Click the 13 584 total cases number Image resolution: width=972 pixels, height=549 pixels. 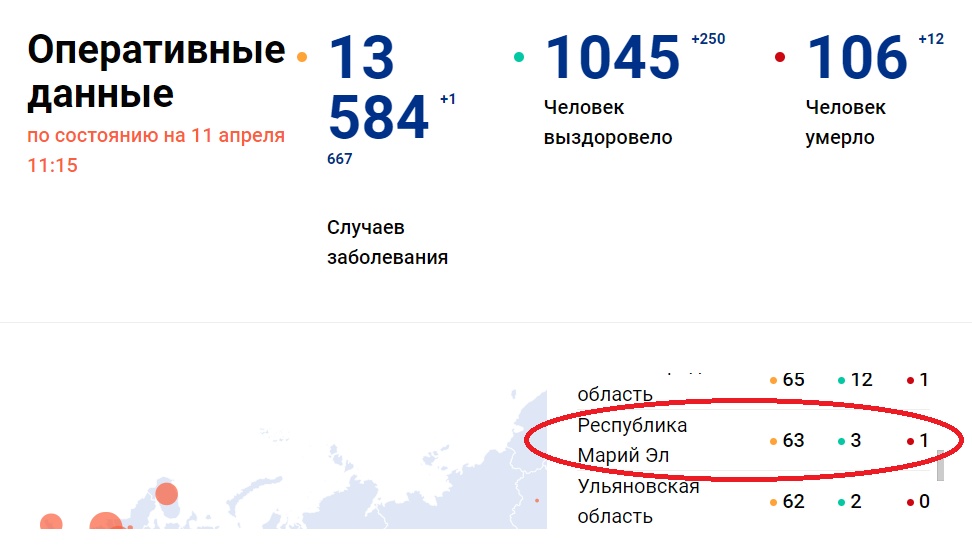pos(377,88)
